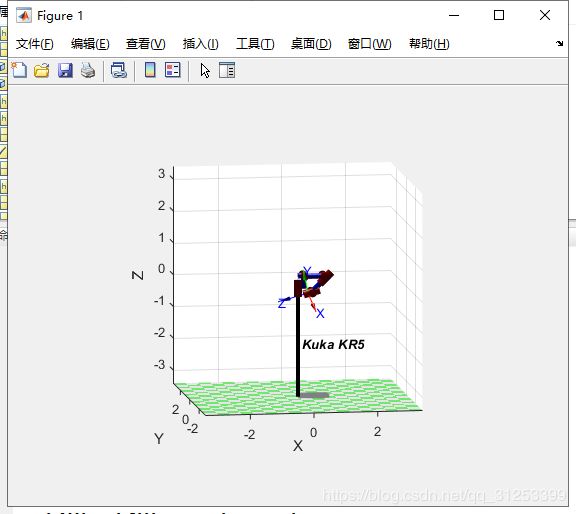
Task: Open a file with the folder icon
Action: click(x=42, y=70)
